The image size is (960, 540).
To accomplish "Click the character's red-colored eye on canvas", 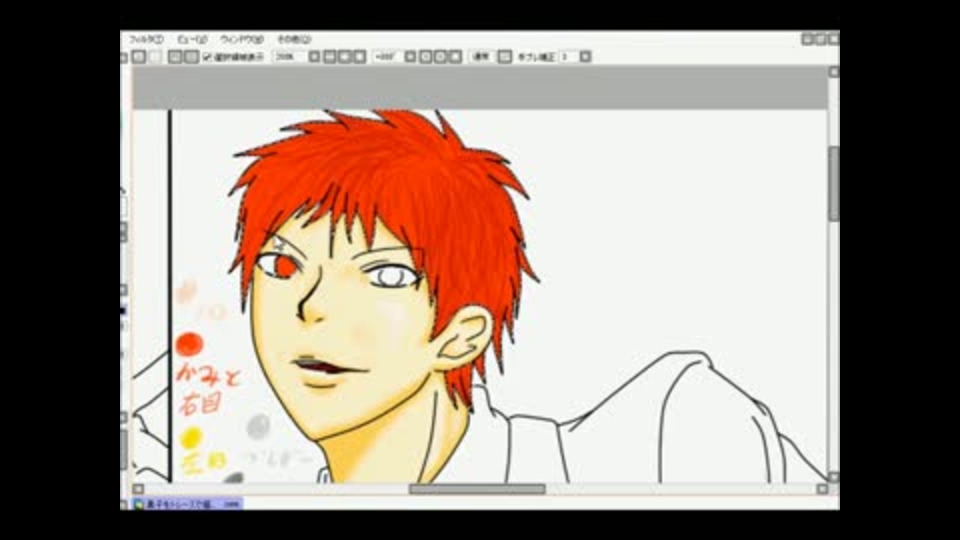I will (x=283, y=266).
